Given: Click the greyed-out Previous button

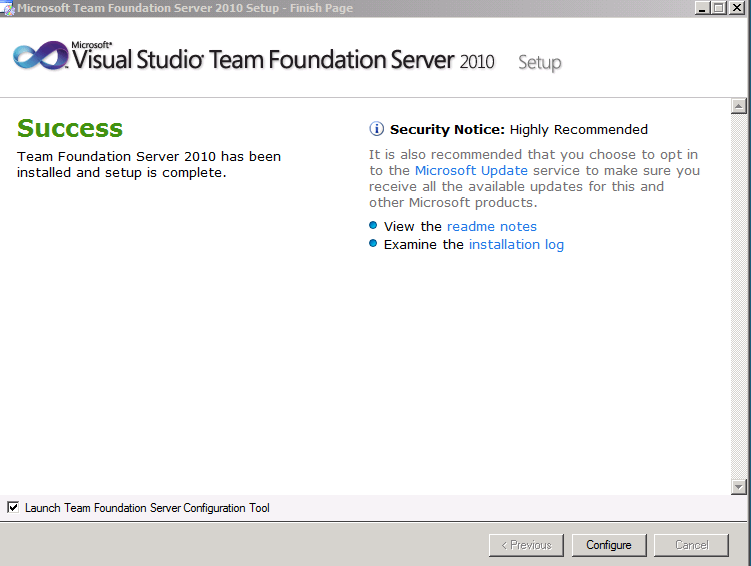Looking at the screenshot, I should point(526,545).
